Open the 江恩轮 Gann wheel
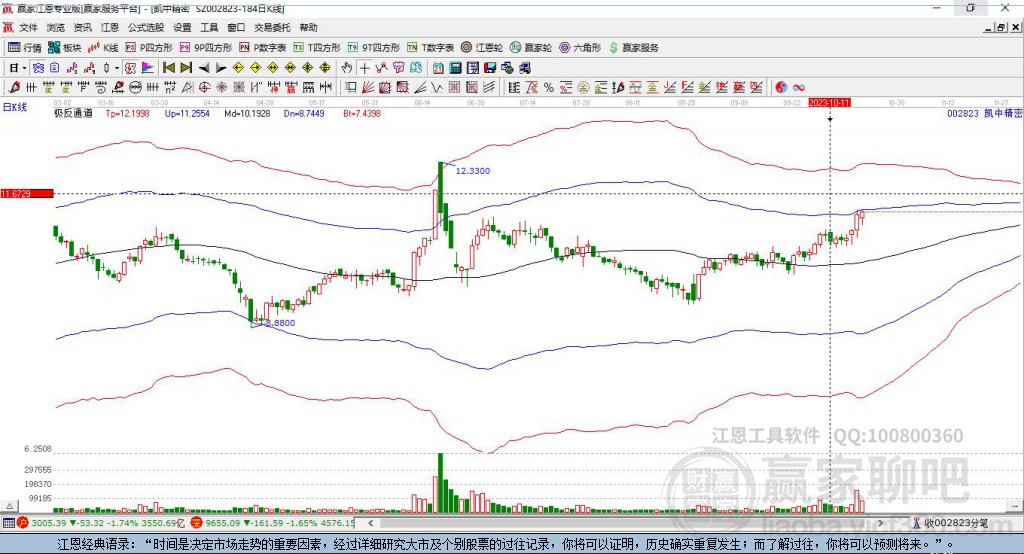The width and height of the screenshot is (1024, 554). (482, 48)
